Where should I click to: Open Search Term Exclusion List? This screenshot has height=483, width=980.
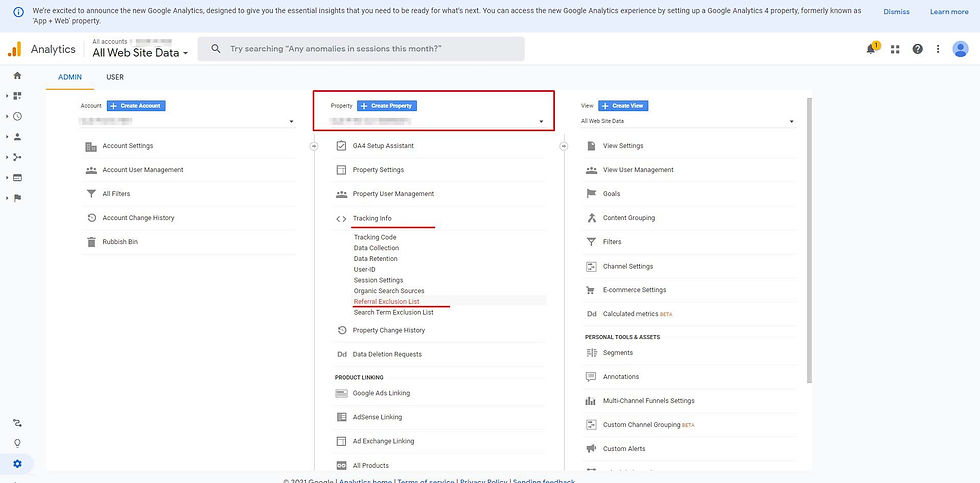(393, 312)
